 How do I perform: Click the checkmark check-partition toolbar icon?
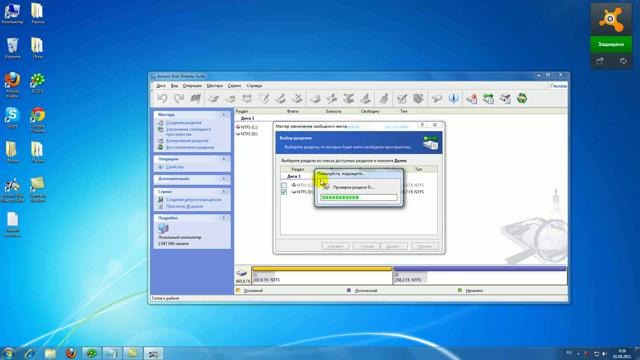coord(402,98)
